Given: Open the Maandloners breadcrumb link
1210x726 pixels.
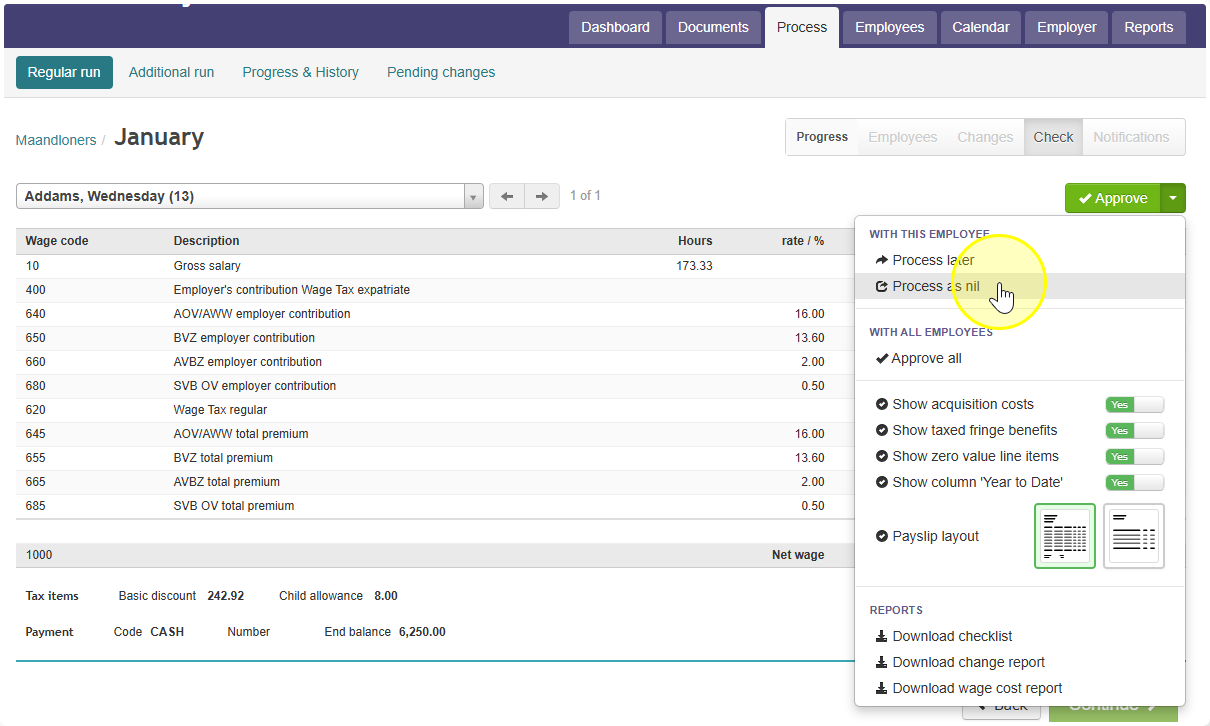Looking at the screenshot, I should point(56,140).
